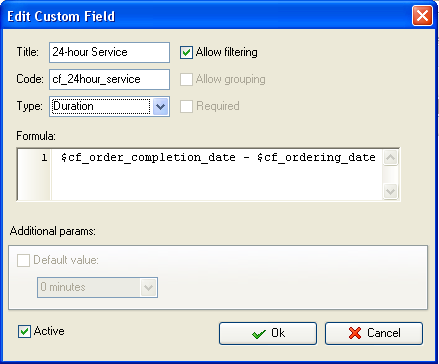Tick the Allow grouping checkbox
The width and height of the screenshot is (439, 364).
(x=186, y=79)
